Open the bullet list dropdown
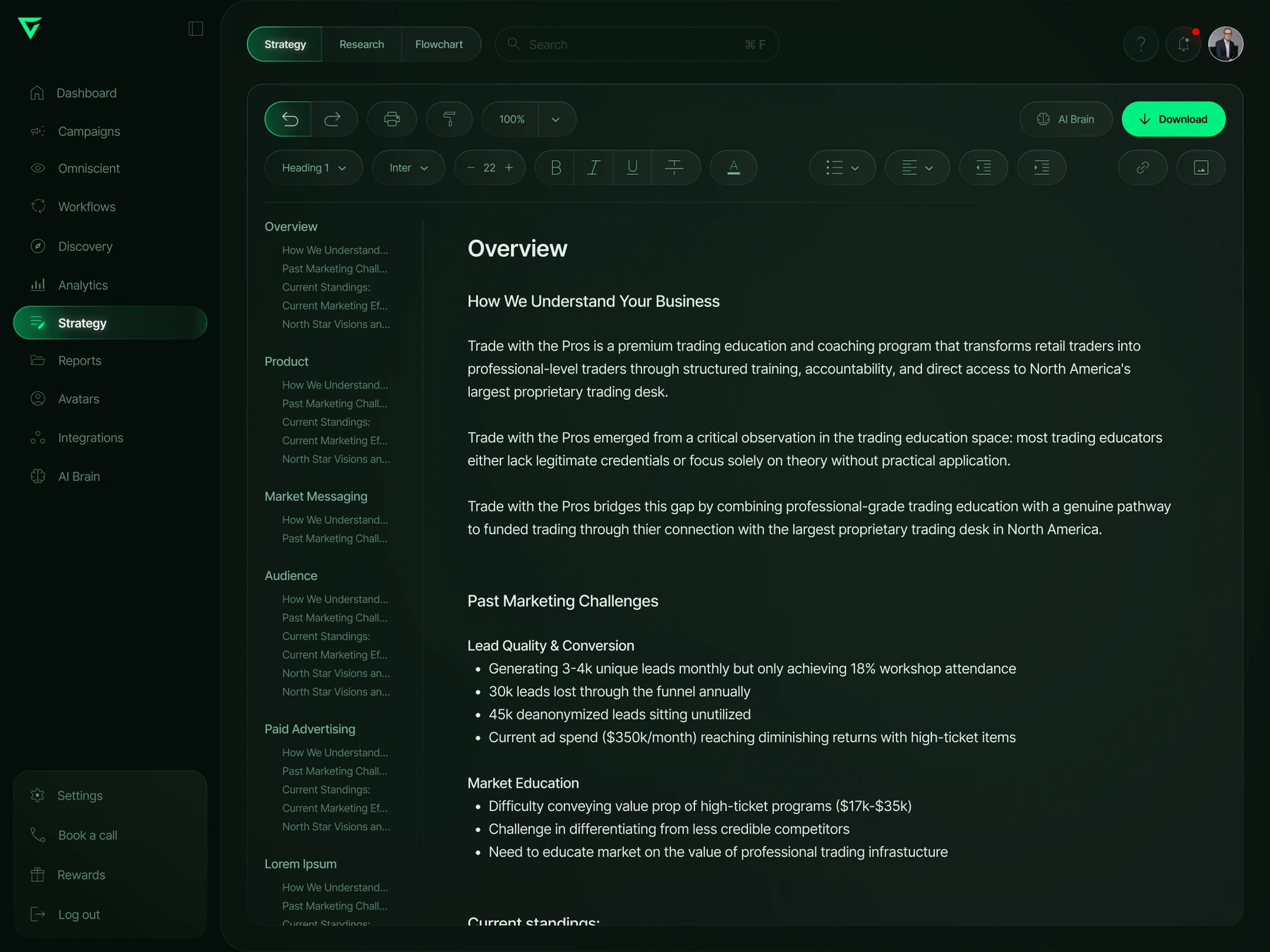Viewport: 1270px width, 952px height. click(842, 168)
